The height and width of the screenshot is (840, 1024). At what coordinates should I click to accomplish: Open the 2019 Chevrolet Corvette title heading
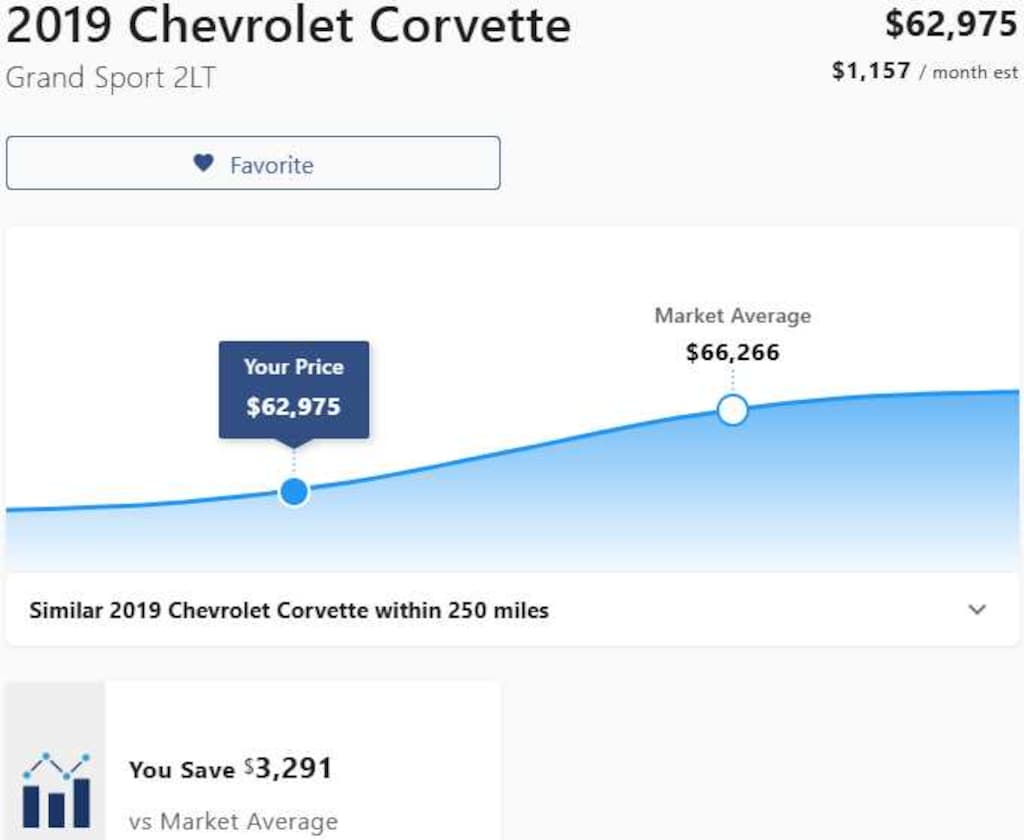287,27
